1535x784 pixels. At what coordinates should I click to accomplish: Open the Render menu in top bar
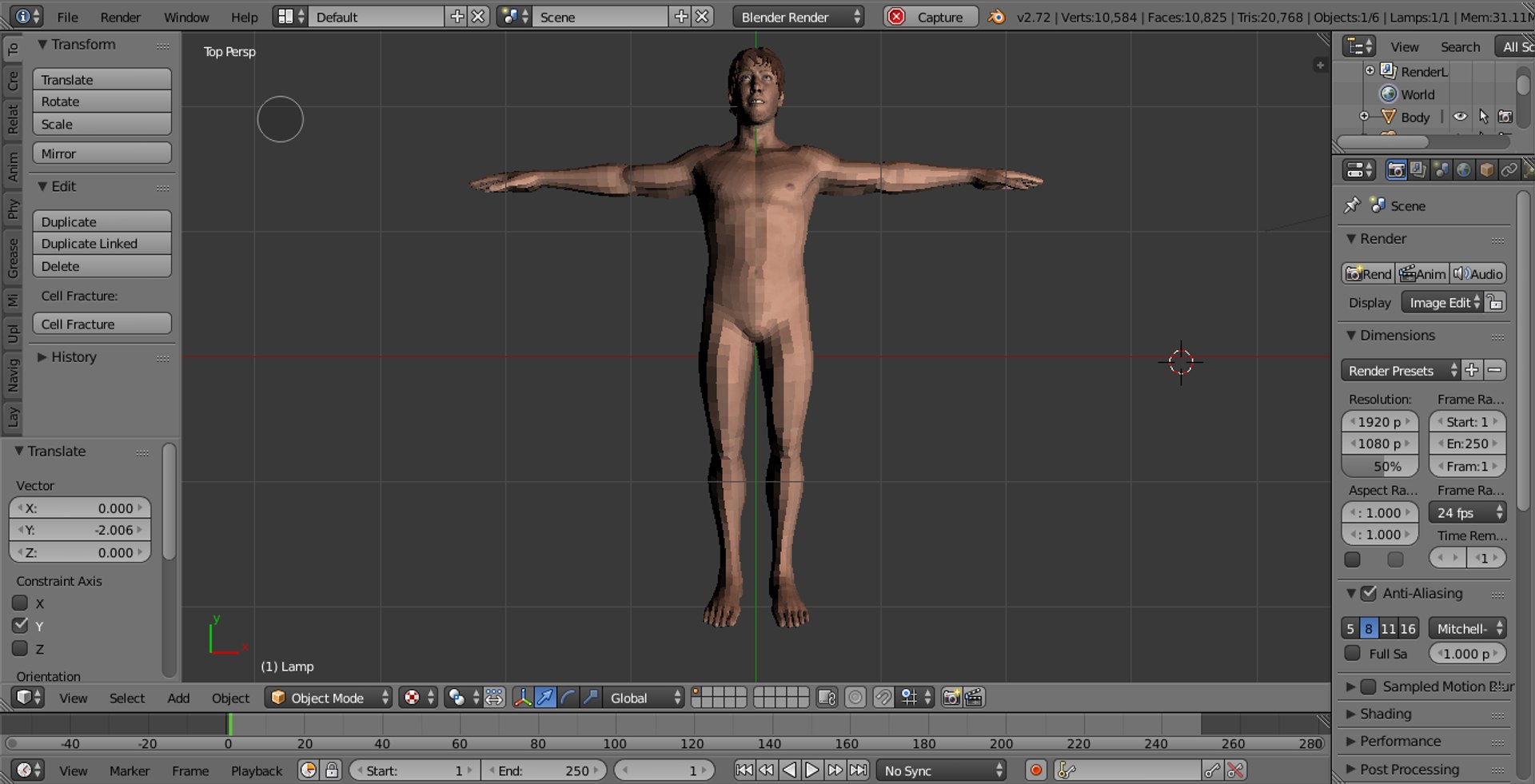[121, 17]
